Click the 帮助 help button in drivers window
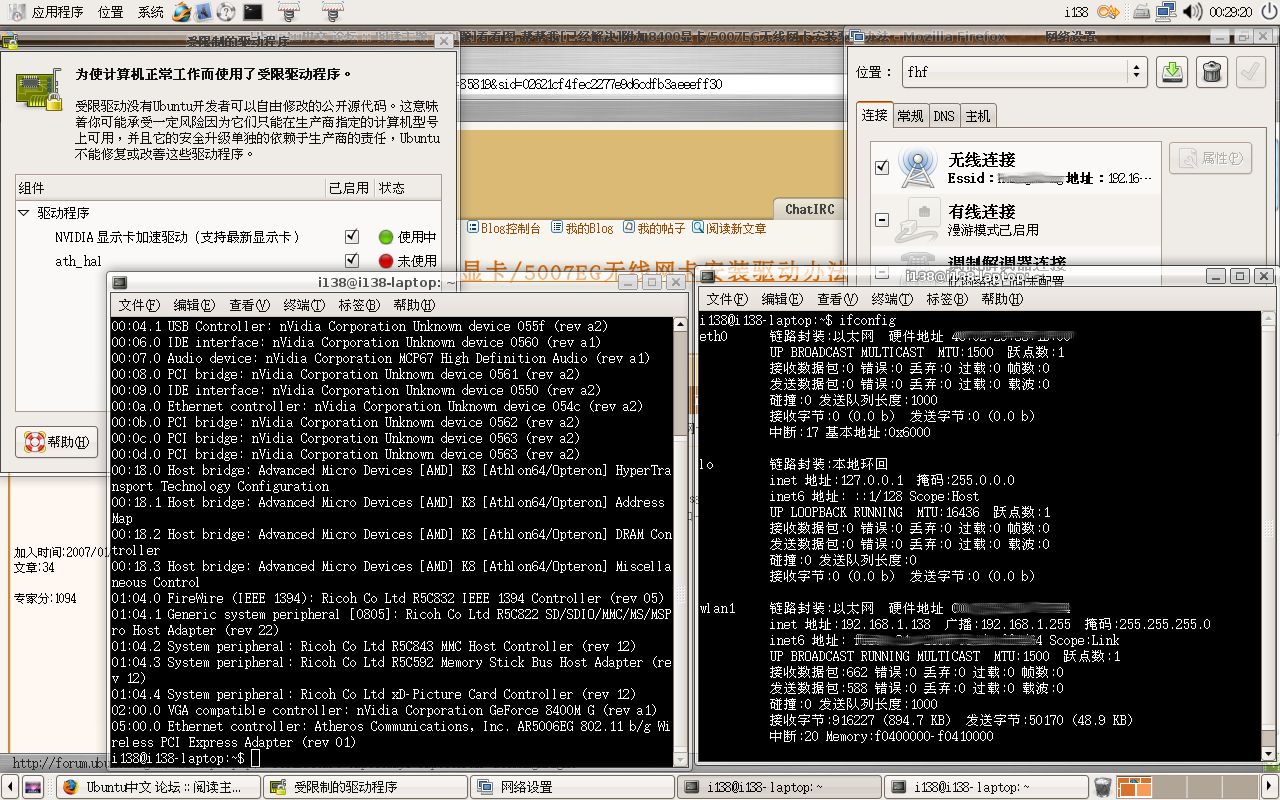1280x800 pixels. (x=57, y=441)
